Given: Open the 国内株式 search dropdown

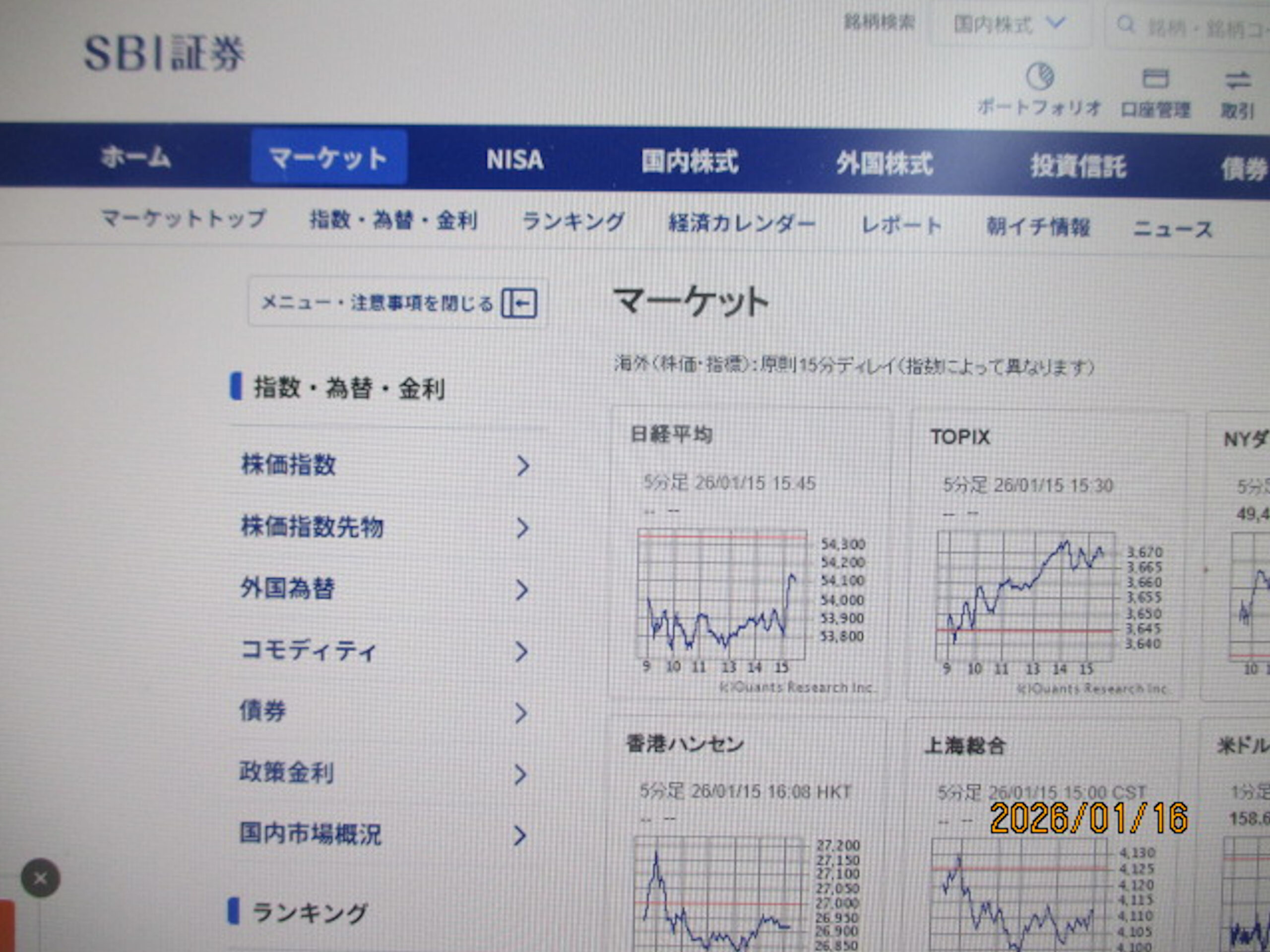Looking at the screenshot, I should coord(1010,24).
